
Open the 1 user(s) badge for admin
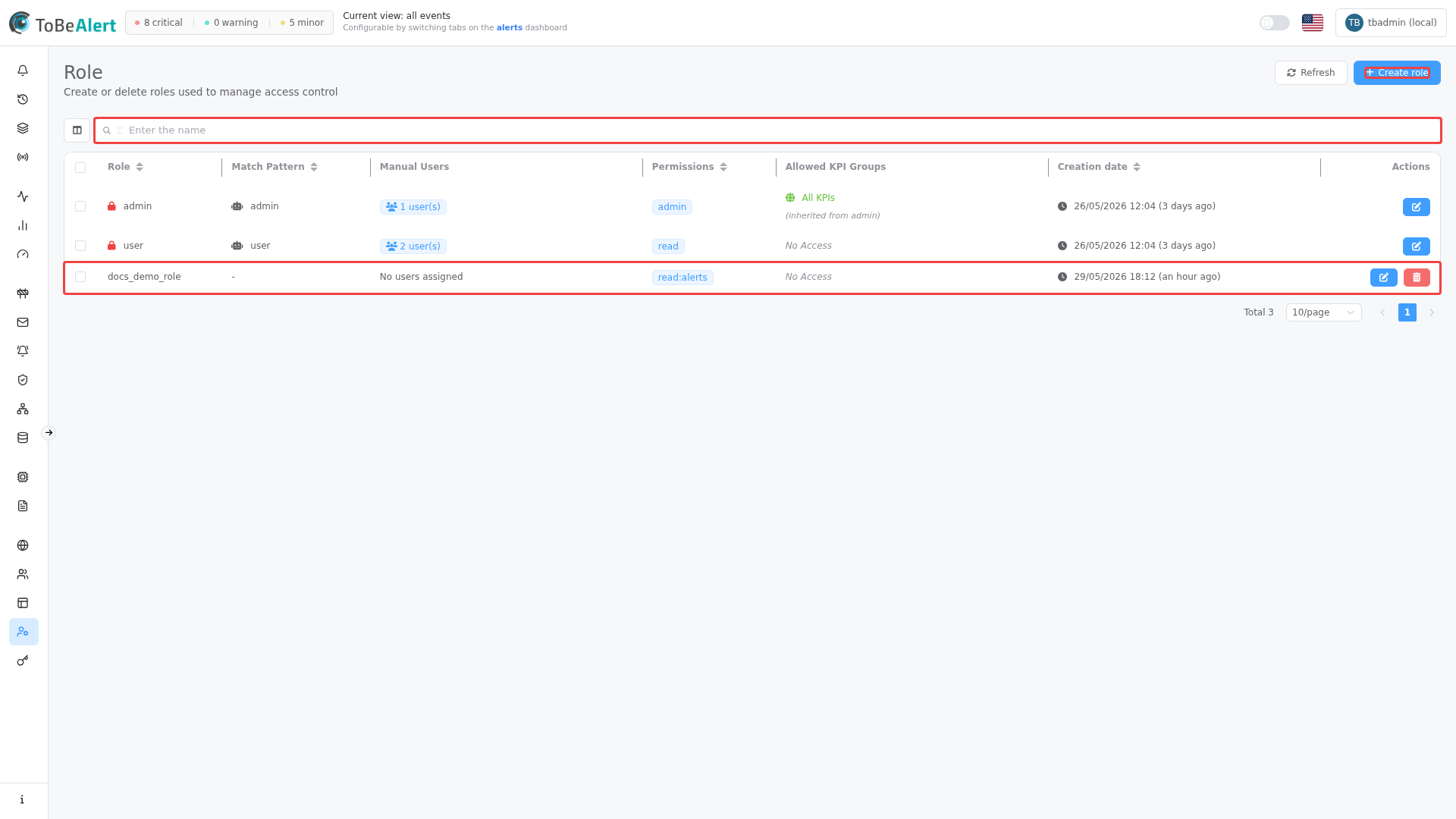(x=413, y=207)
